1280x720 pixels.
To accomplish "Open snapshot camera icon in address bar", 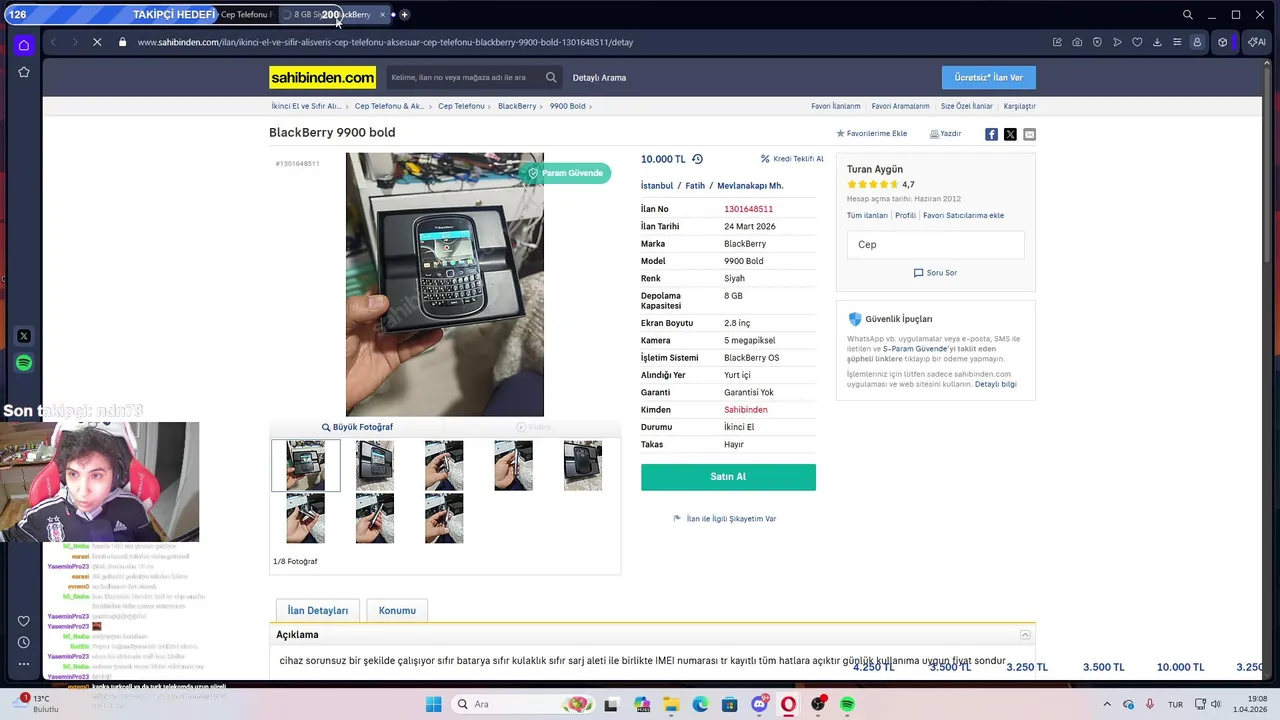I will pyautogui.click(x=1077, y=42).
